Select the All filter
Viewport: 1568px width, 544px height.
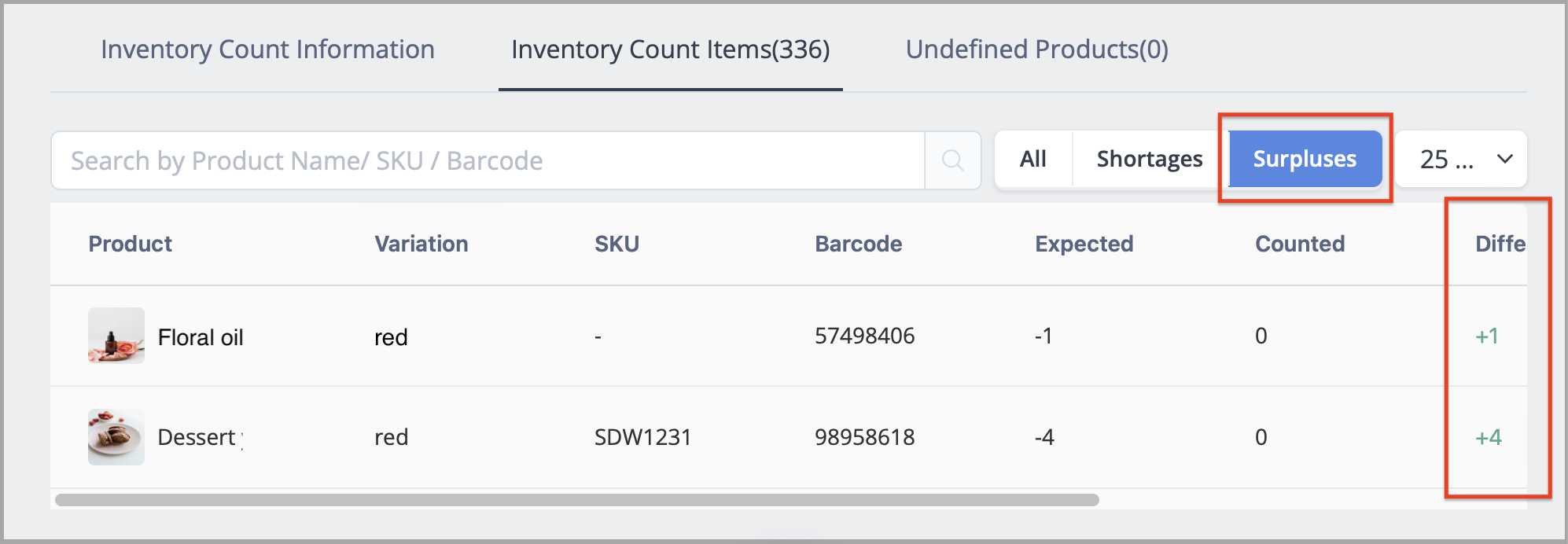click(1032, 159)
